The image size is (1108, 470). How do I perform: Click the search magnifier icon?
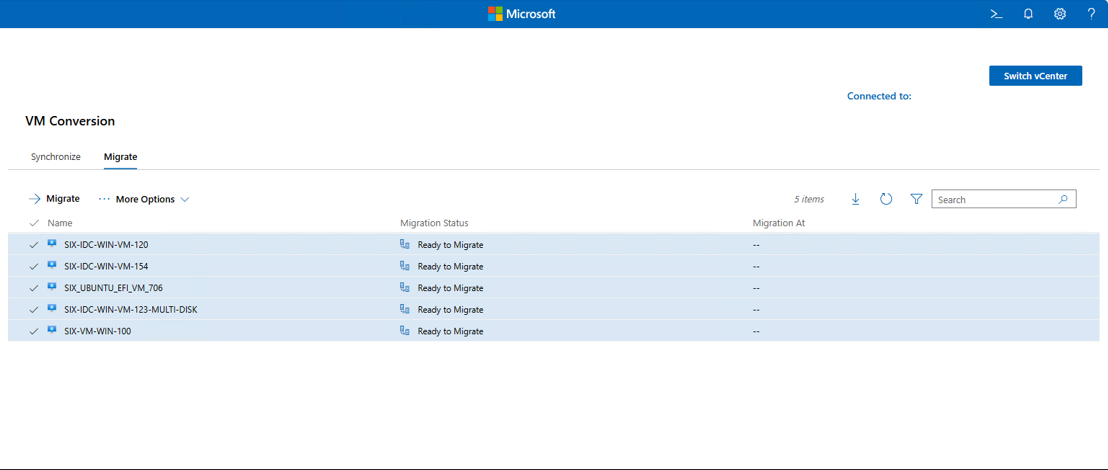point(1063,199)
